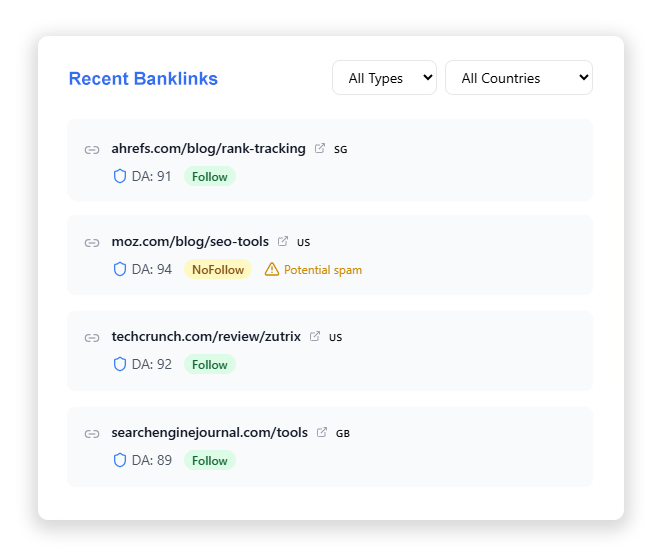Click the shield icon next to DA: 94
This screenshot has width=661, height=556.
click(x=120, y=269)
